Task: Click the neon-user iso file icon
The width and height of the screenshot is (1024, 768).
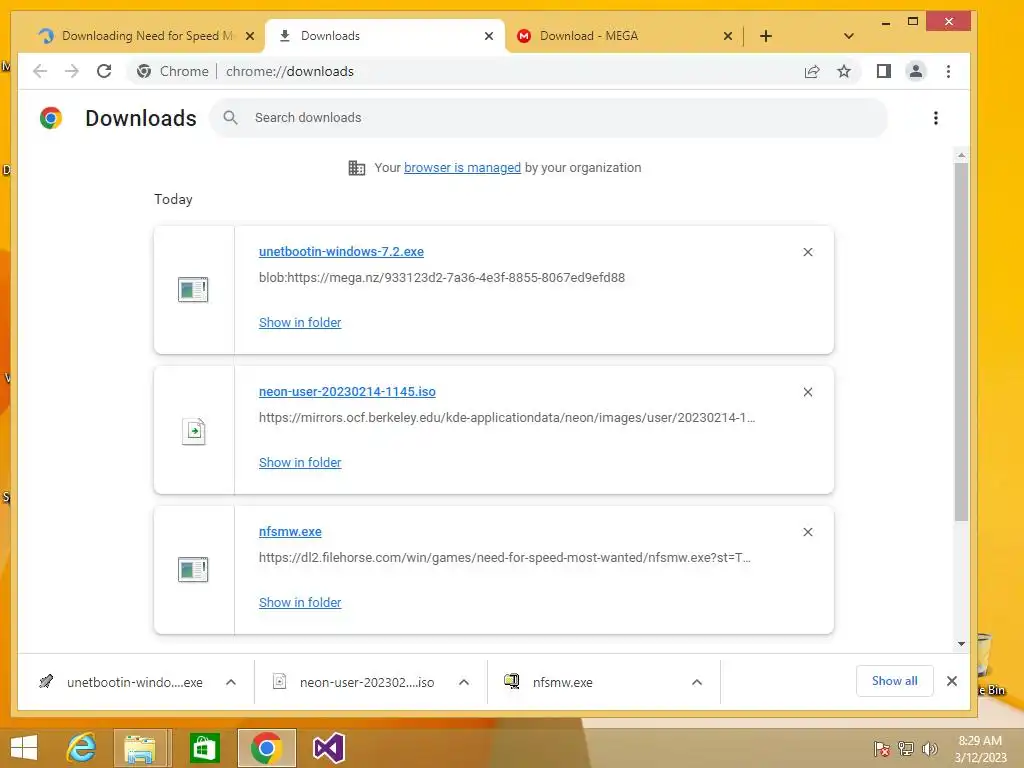Action: (x=193, y=431)
